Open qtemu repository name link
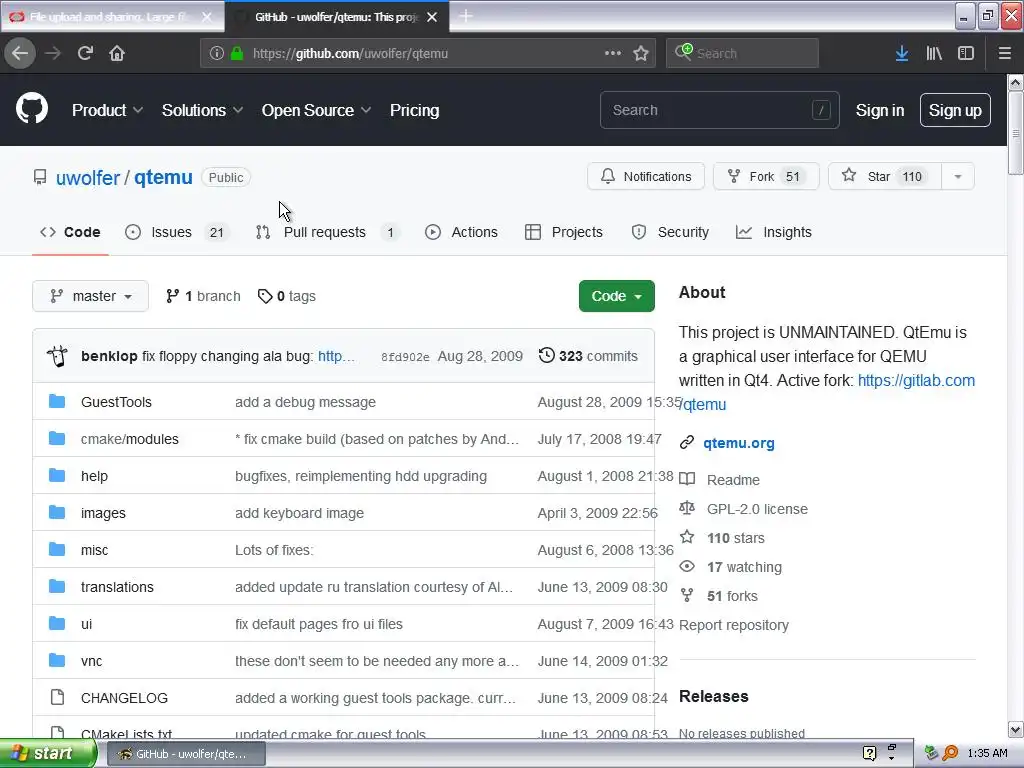Screen dimensions: 1024x768 (163, 178)
